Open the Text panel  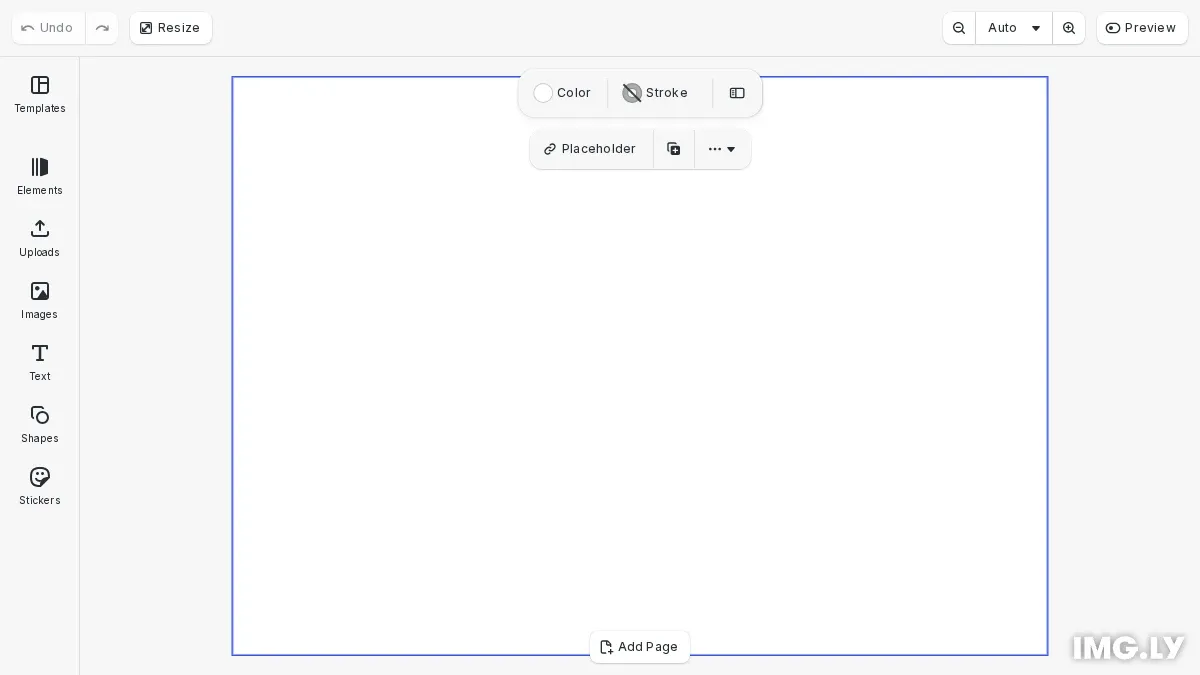40,363
